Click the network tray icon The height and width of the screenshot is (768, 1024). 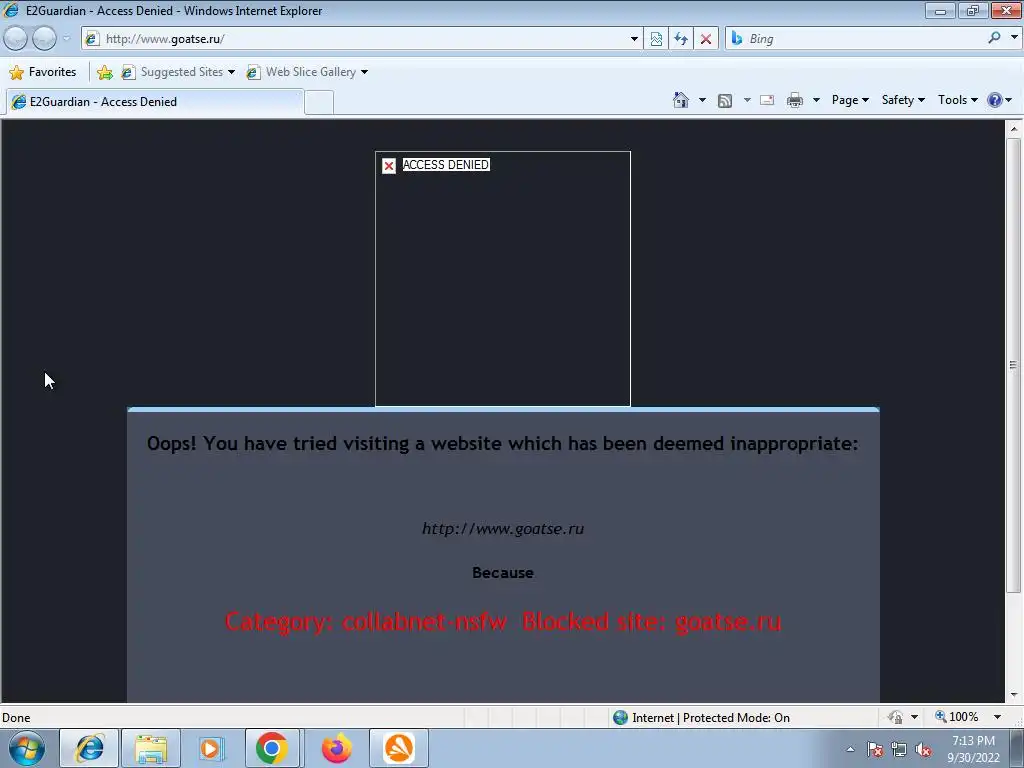point(899,750)
